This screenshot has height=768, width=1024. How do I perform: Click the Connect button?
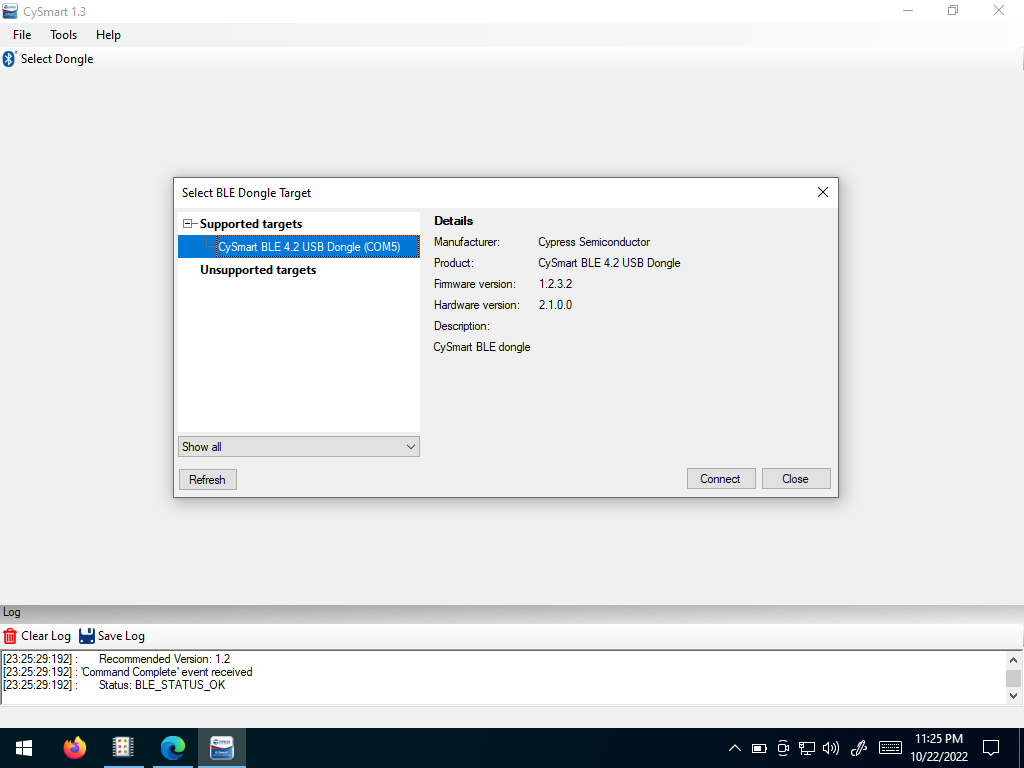(x=721, y=479)
